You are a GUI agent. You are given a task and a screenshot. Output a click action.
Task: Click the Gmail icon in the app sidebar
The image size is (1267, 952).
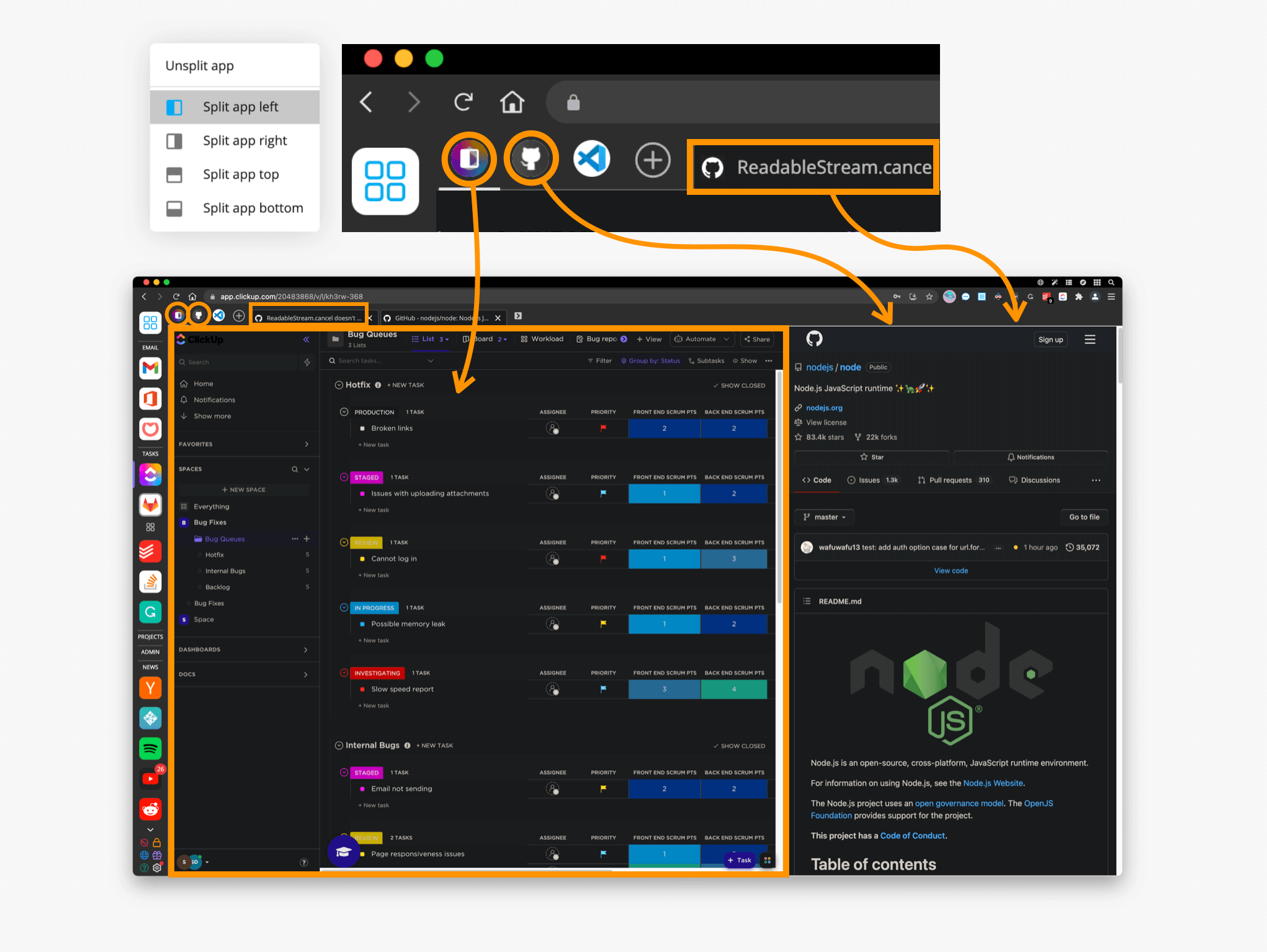(151, 369)
